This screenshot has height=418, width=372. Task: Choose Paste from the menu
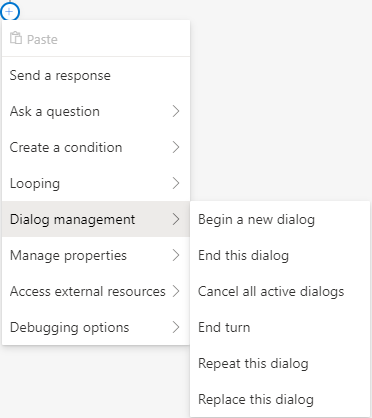[x=96, y=39]
